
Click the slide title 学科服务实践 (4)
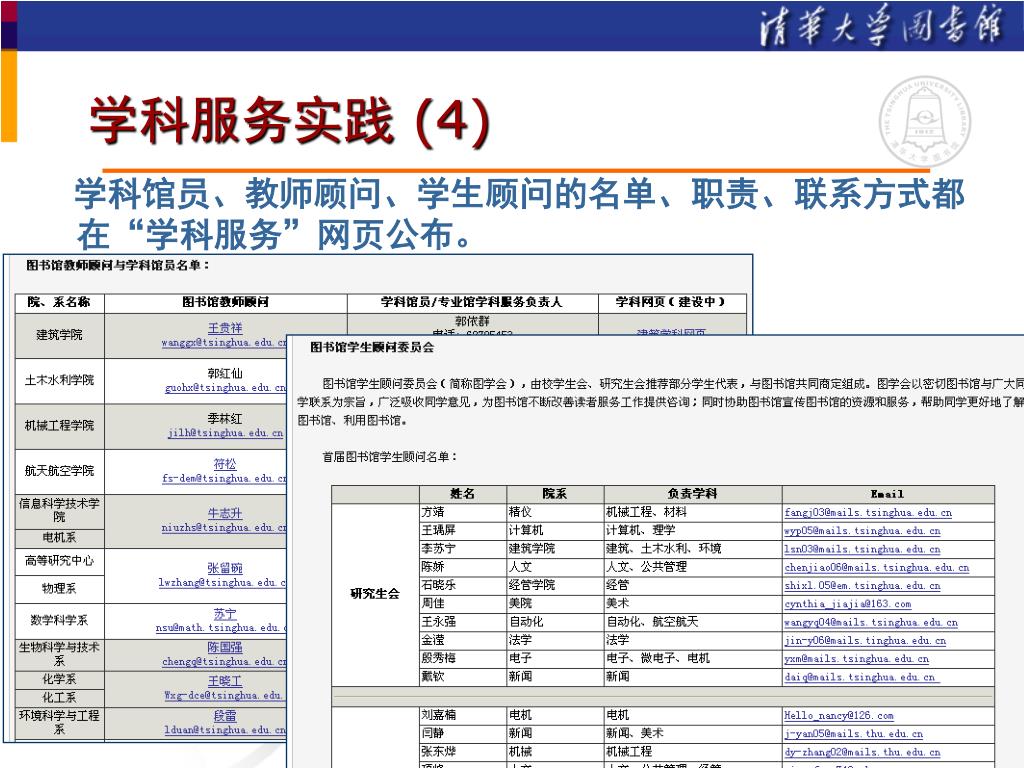290,121
